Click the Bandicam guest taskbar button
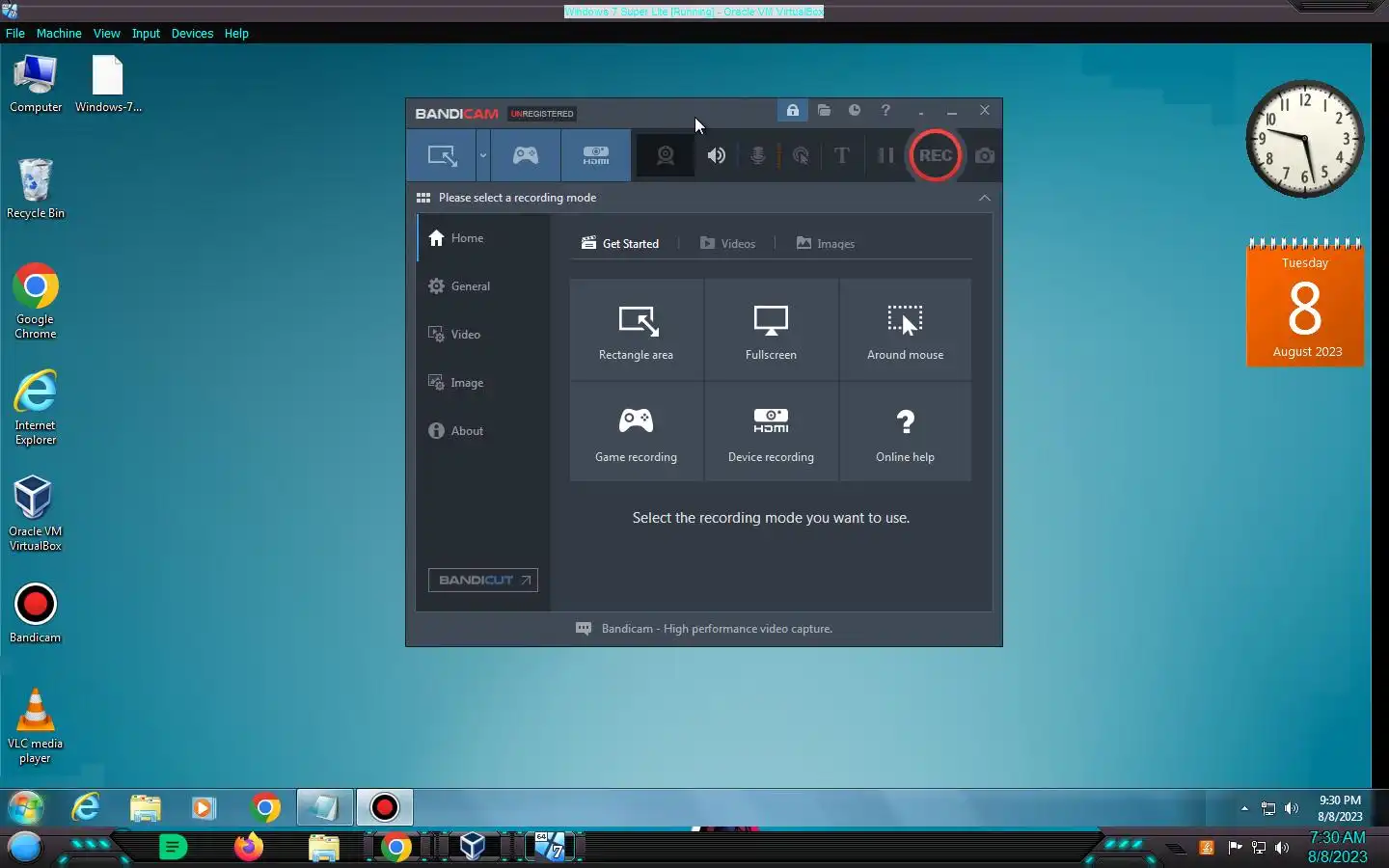Screen dimensions: 1389x868 [x=385, y=807]
